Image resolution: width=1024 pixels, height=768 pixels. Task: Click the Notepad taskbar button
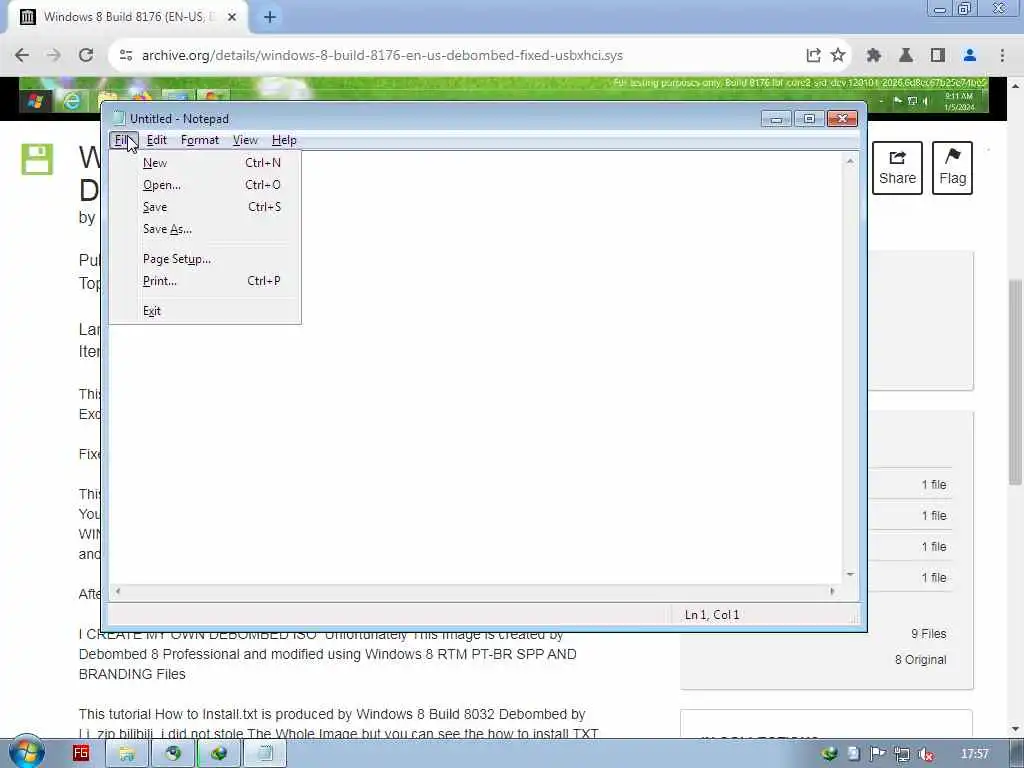click(x=264, y=754)
